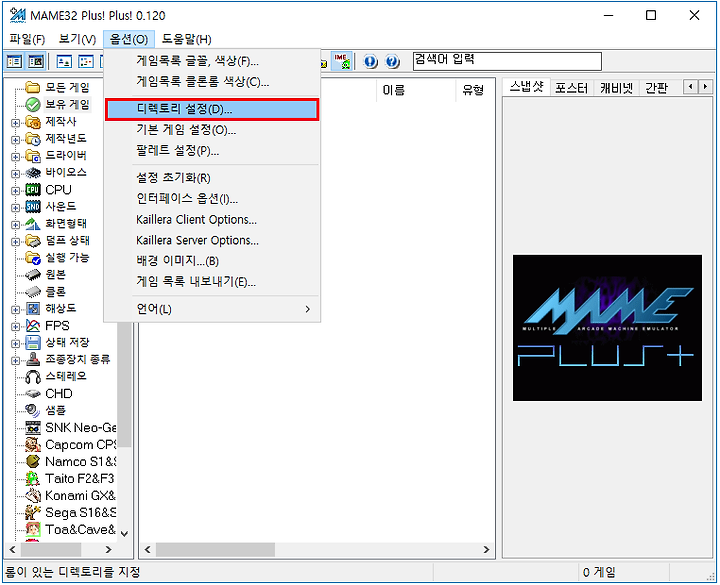Image resolution: width=720 pixels, height=585 pixels.
Task: Choose 게임목록 글꼴, 색상(F) menu item
Action: pyautogui.click(x=212, y=61)
